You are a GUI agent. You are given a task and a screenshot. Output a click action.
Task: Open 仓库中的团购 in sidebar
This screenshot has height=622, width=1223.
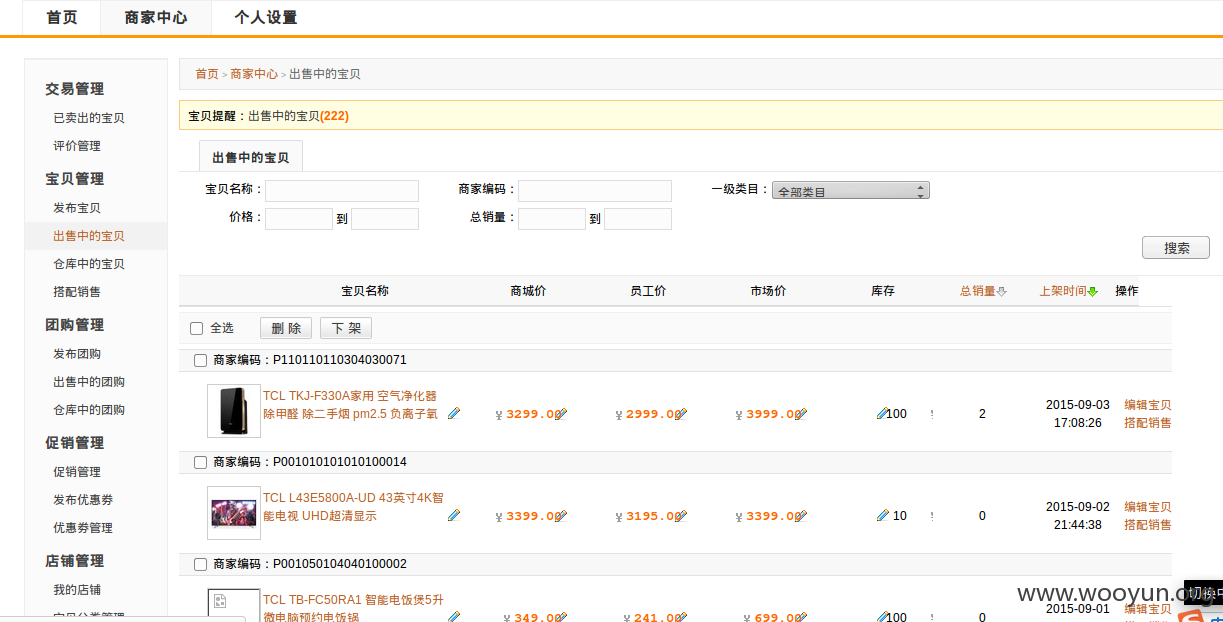tap(89, 410)
